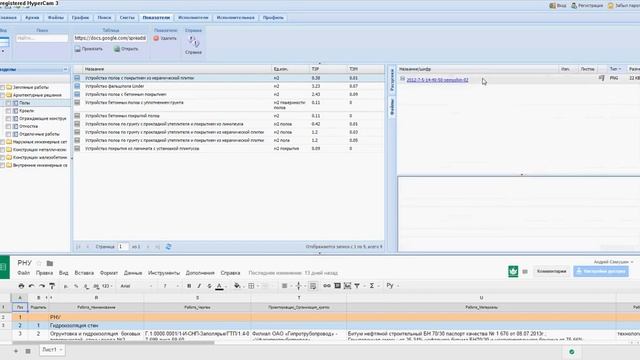Viewport: 640px width, 360px height.
Task: Click the Справка help icon in ribbon
Action: pyautogui.click(x=193, y=41)
